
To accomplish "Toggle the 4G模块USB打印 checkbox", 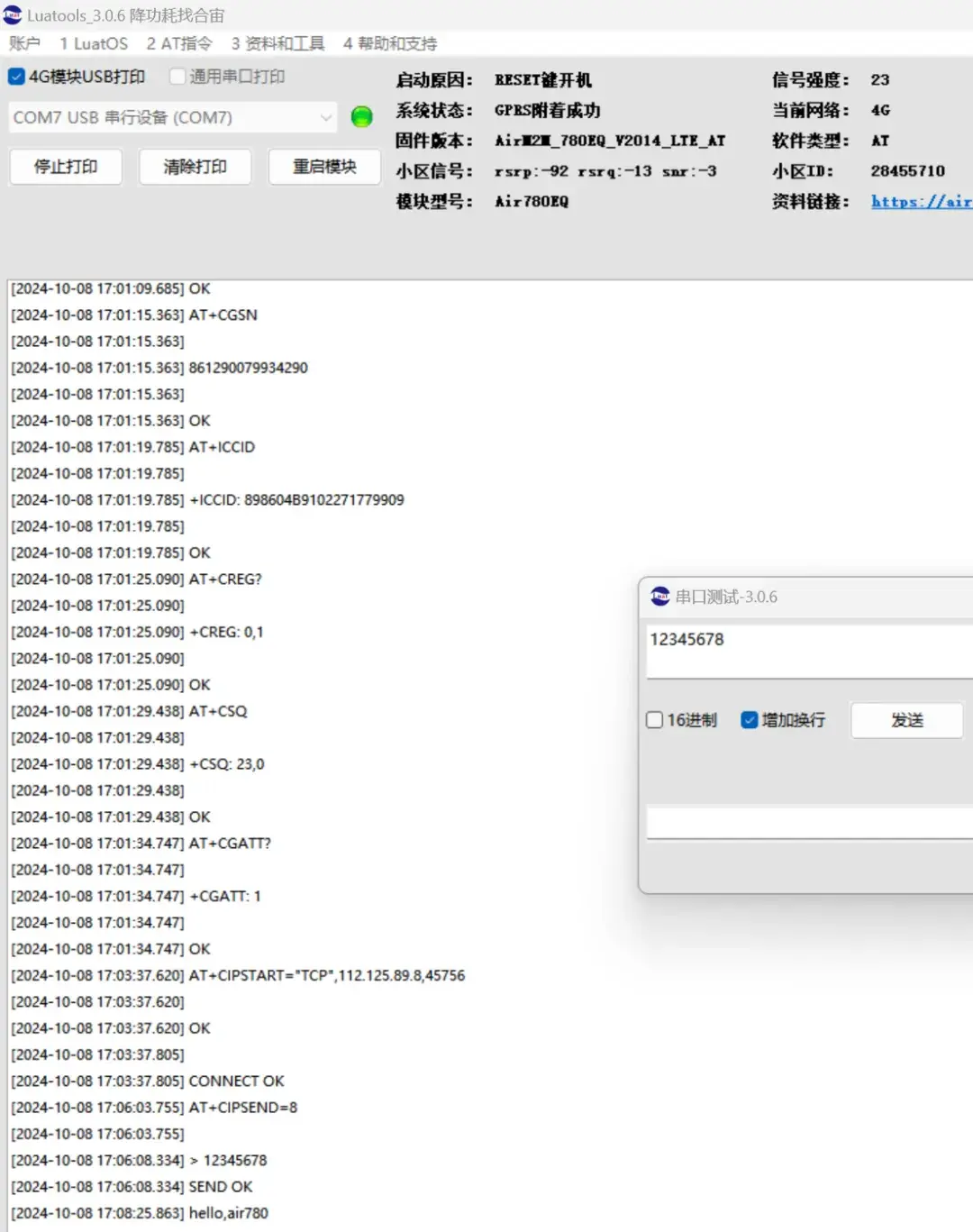I will click(x=16, y=77).
